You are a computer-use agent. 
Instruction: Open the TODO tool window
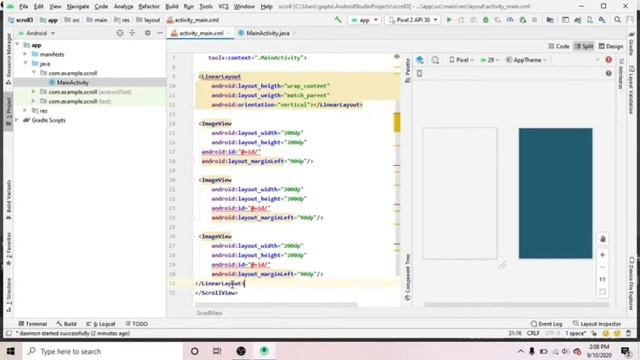click(x=136, y=324)
